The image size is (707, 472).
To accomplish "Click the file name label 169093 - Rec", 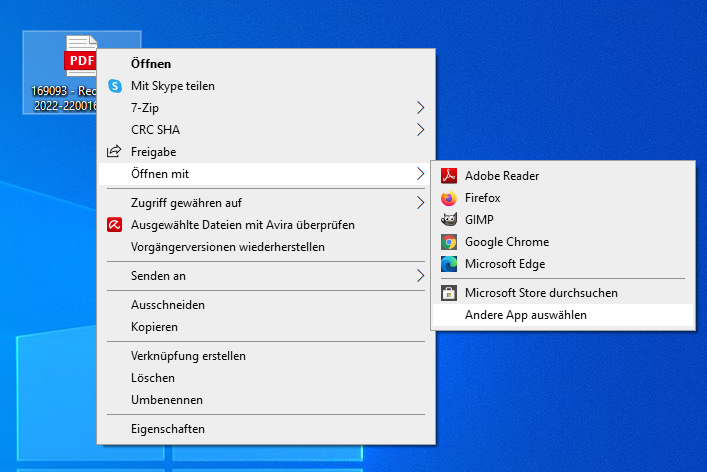I will tap(64, 91).
